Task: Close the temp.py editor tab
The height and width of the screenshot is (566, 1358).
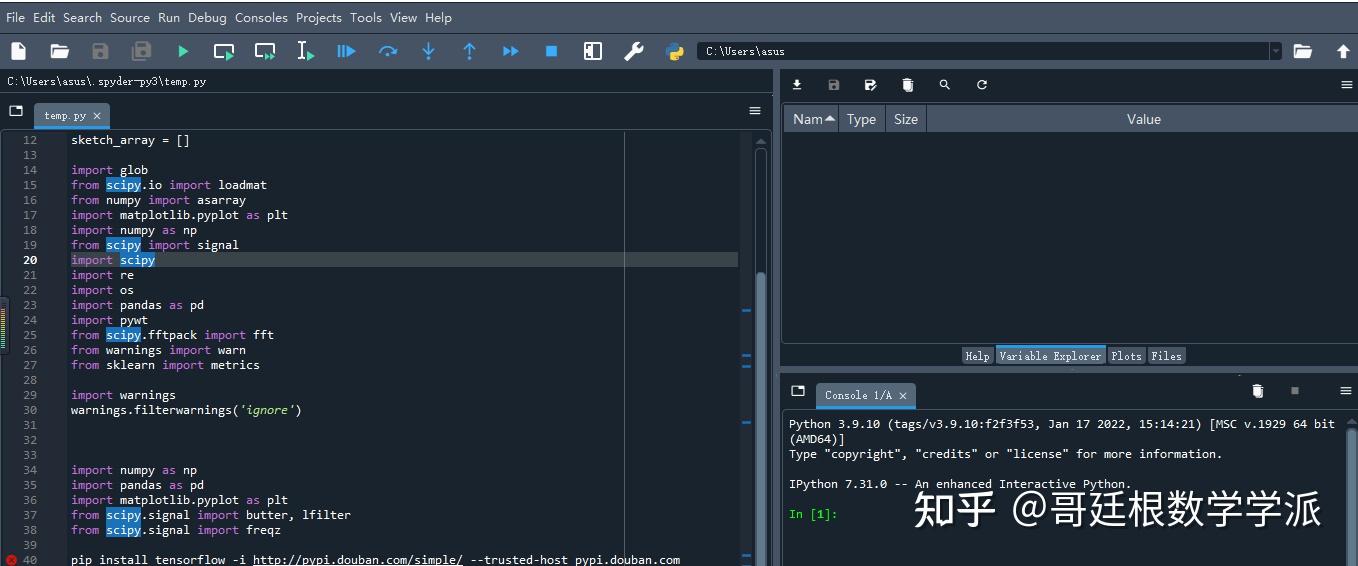Action: (x=97, y=116)
